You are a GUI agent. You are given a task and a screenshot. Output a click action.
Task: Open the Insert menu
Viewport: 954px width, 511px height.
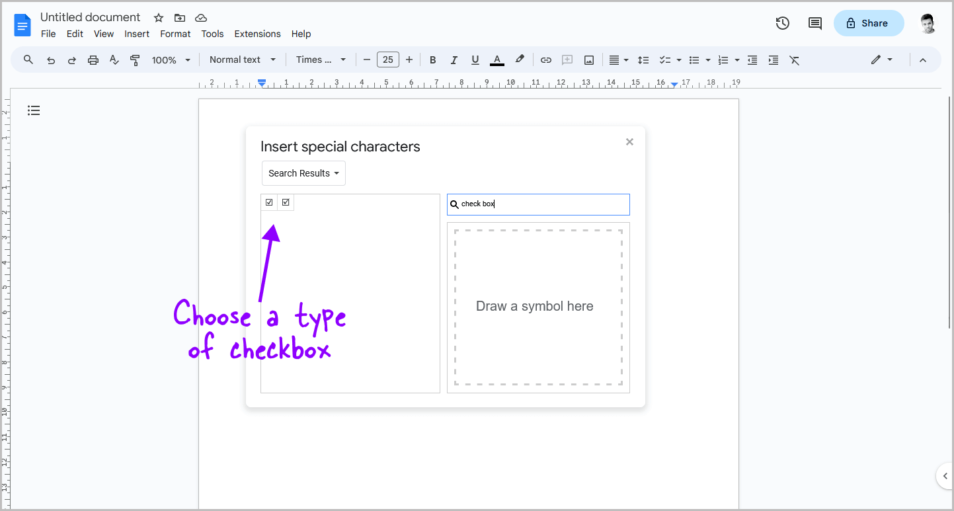click(137, 34)
